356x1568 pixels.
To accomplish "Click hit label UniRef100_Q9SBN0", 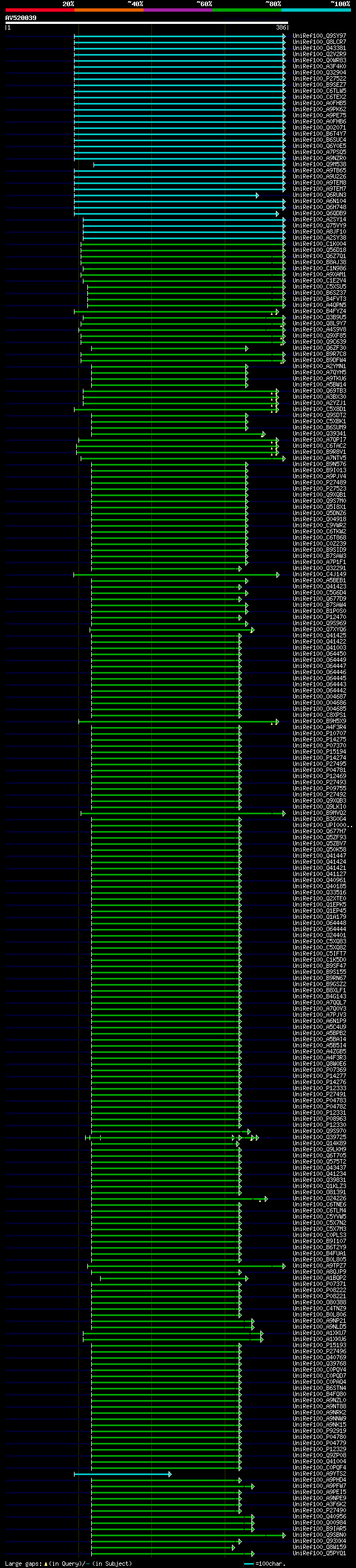I will coord(319,1536).
